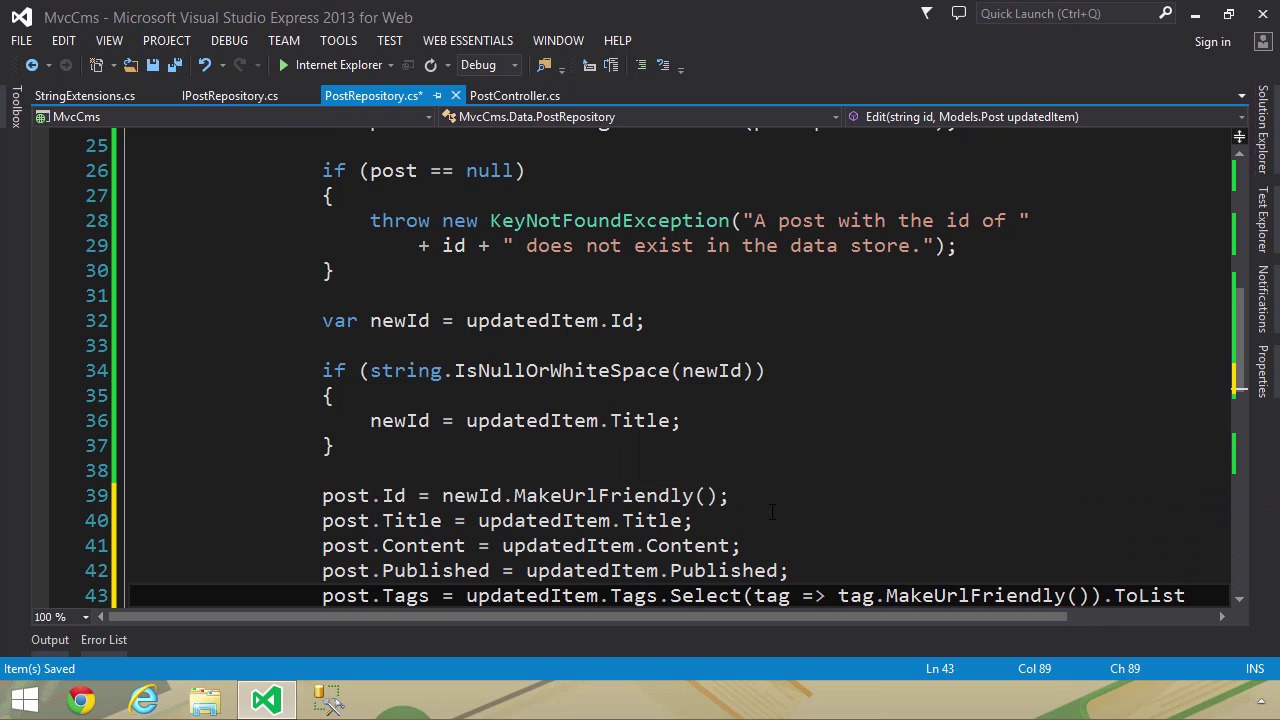Uncomment selected lines icon
This screenshot has height=720, width=1280.
(x=662, y=65)
